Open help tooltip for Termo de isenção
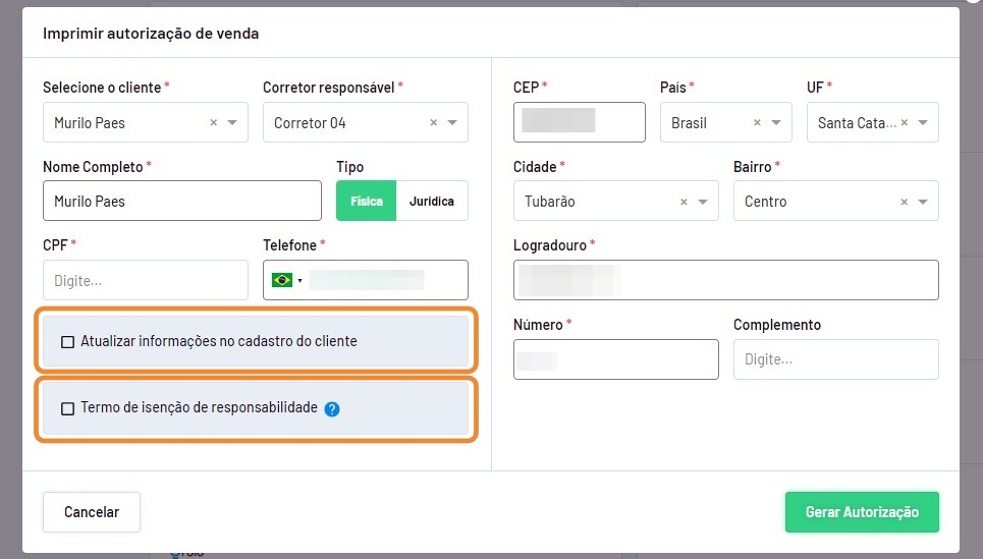This screenshot has height=559, width=983. (332, 409)
